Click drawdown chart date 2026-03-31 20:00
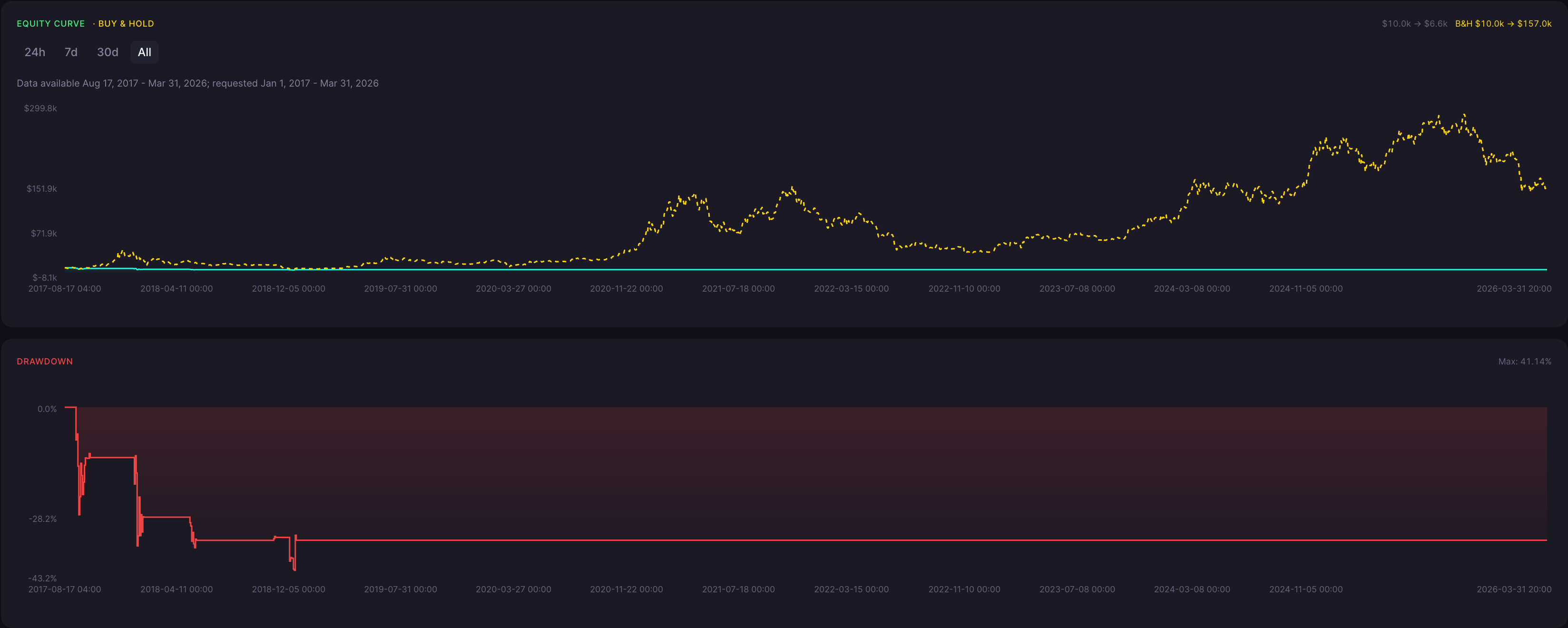The image size is (1568, 628). 1514,589
